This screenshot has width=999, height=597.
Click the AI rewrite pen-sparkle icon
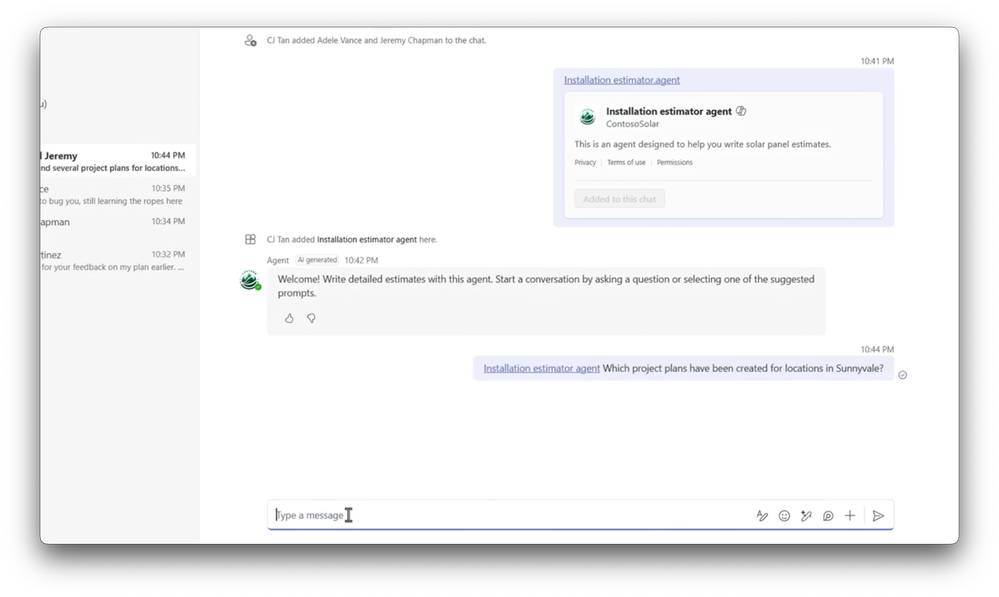click(806, 515)
